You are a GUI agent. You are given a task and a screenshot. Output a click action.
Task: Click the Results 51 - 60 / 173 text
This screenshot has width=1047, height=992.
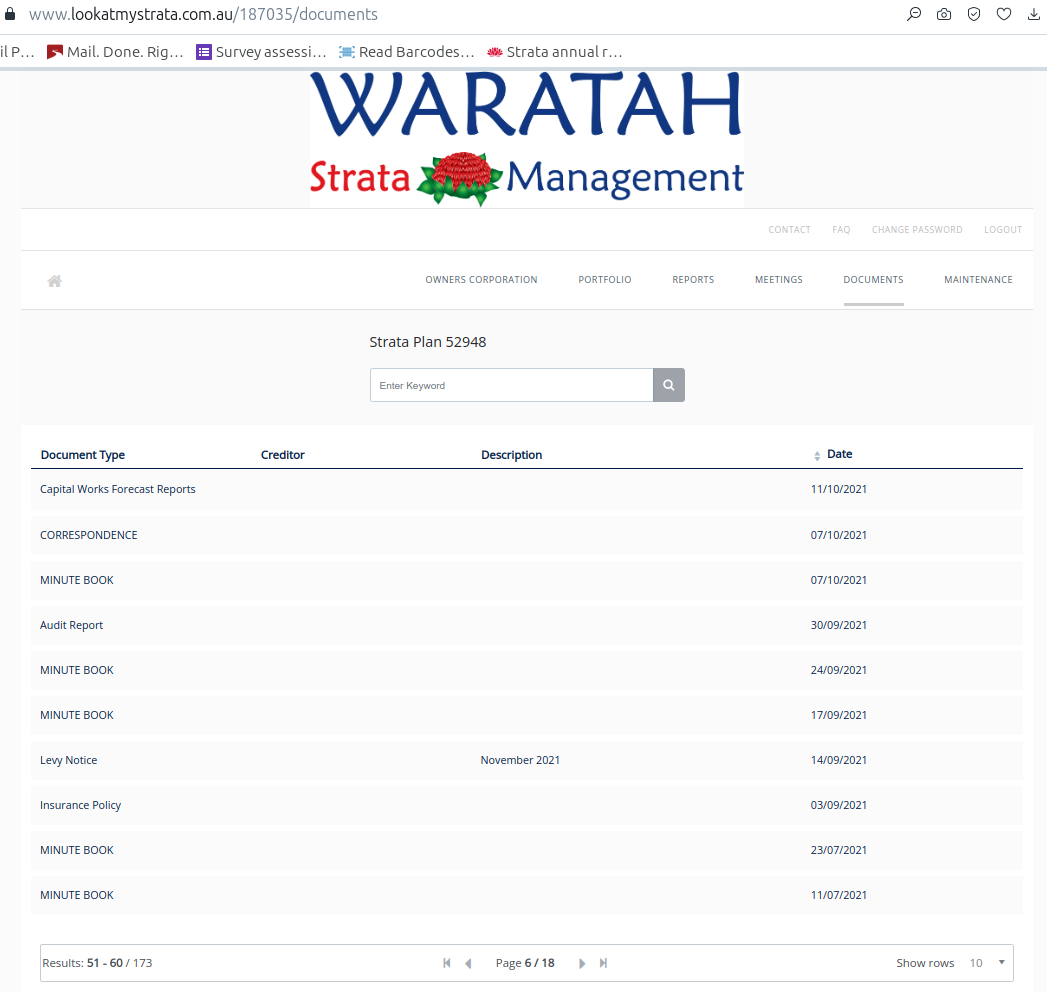pos(97,963)
